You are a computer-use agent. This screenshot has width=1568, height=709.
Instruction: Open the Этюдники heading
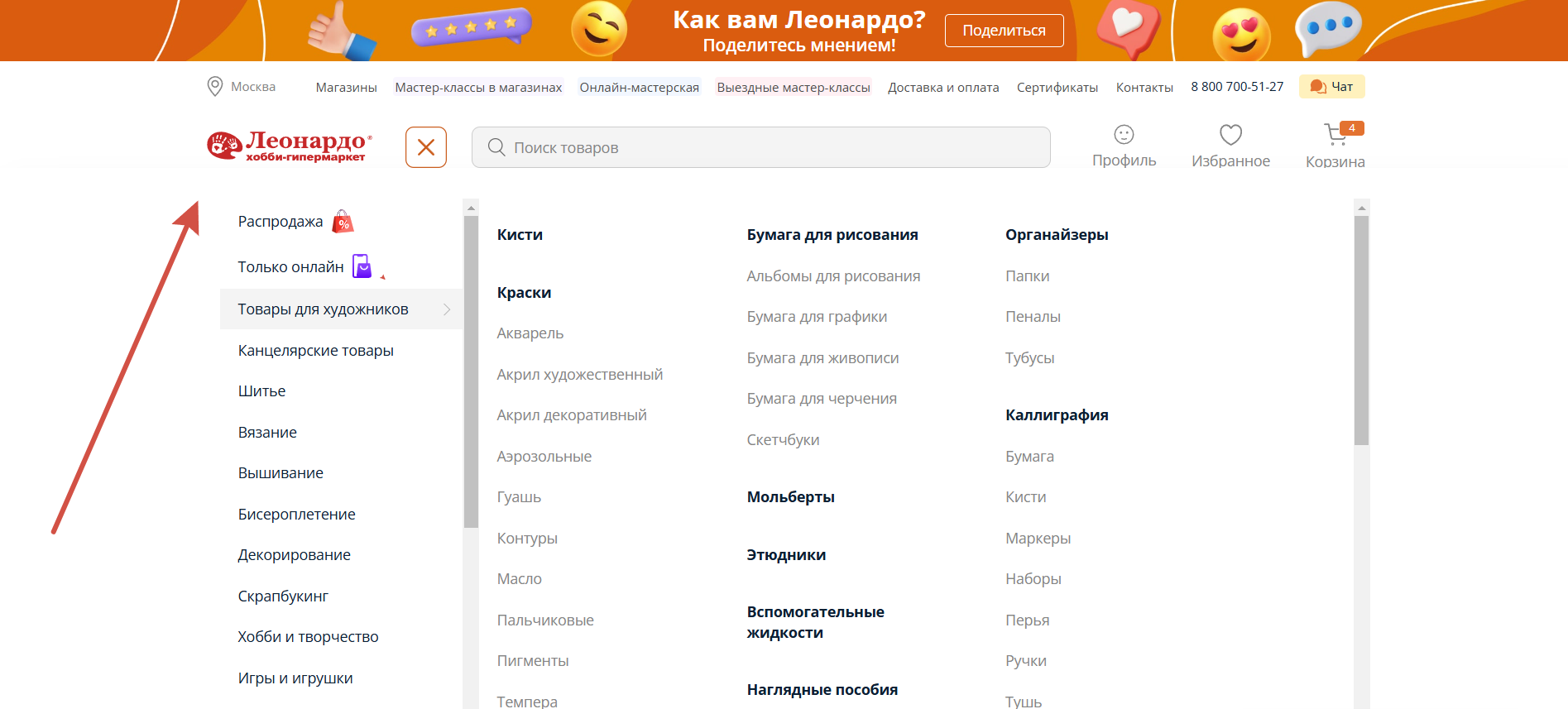(786, 555)
